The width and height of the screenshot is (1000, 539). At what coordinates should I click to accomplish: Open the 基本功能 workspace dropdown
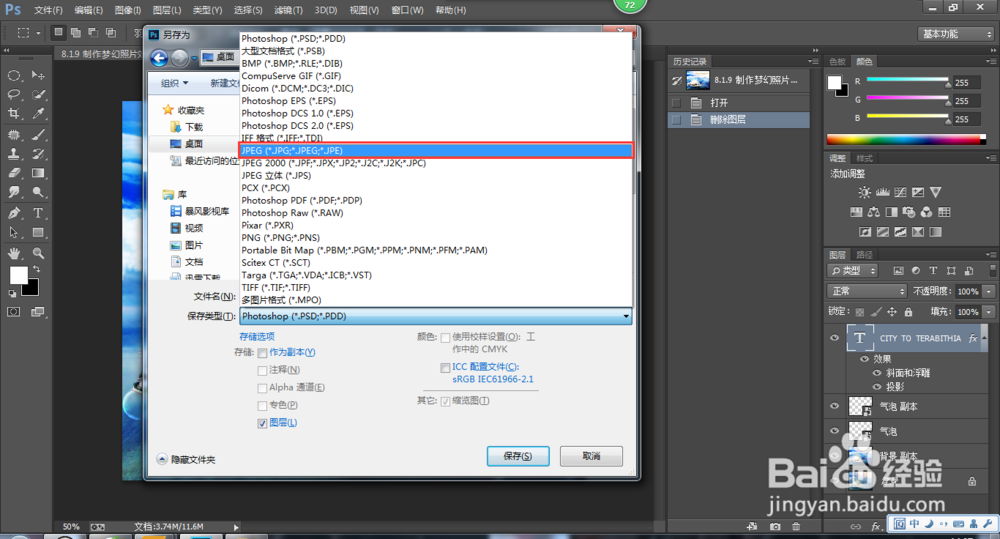pos(957,34)
